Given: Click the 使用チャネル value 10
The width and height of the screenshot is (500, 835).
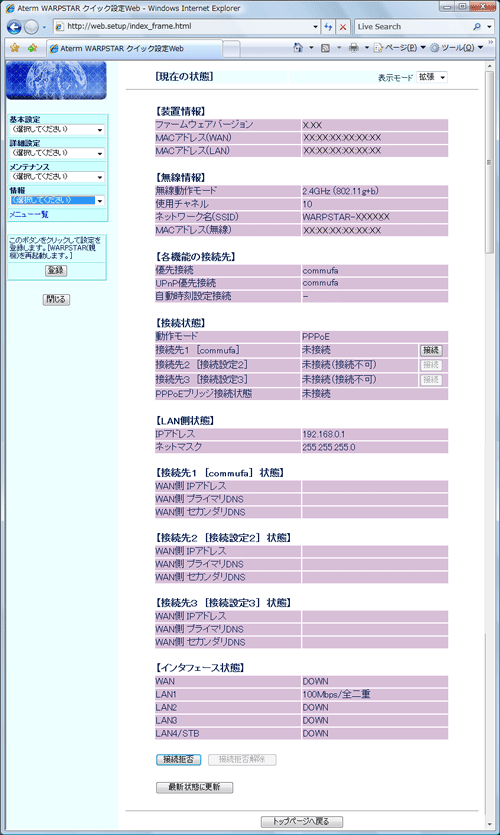Looking at the screenshot, I should click(307, 204).
